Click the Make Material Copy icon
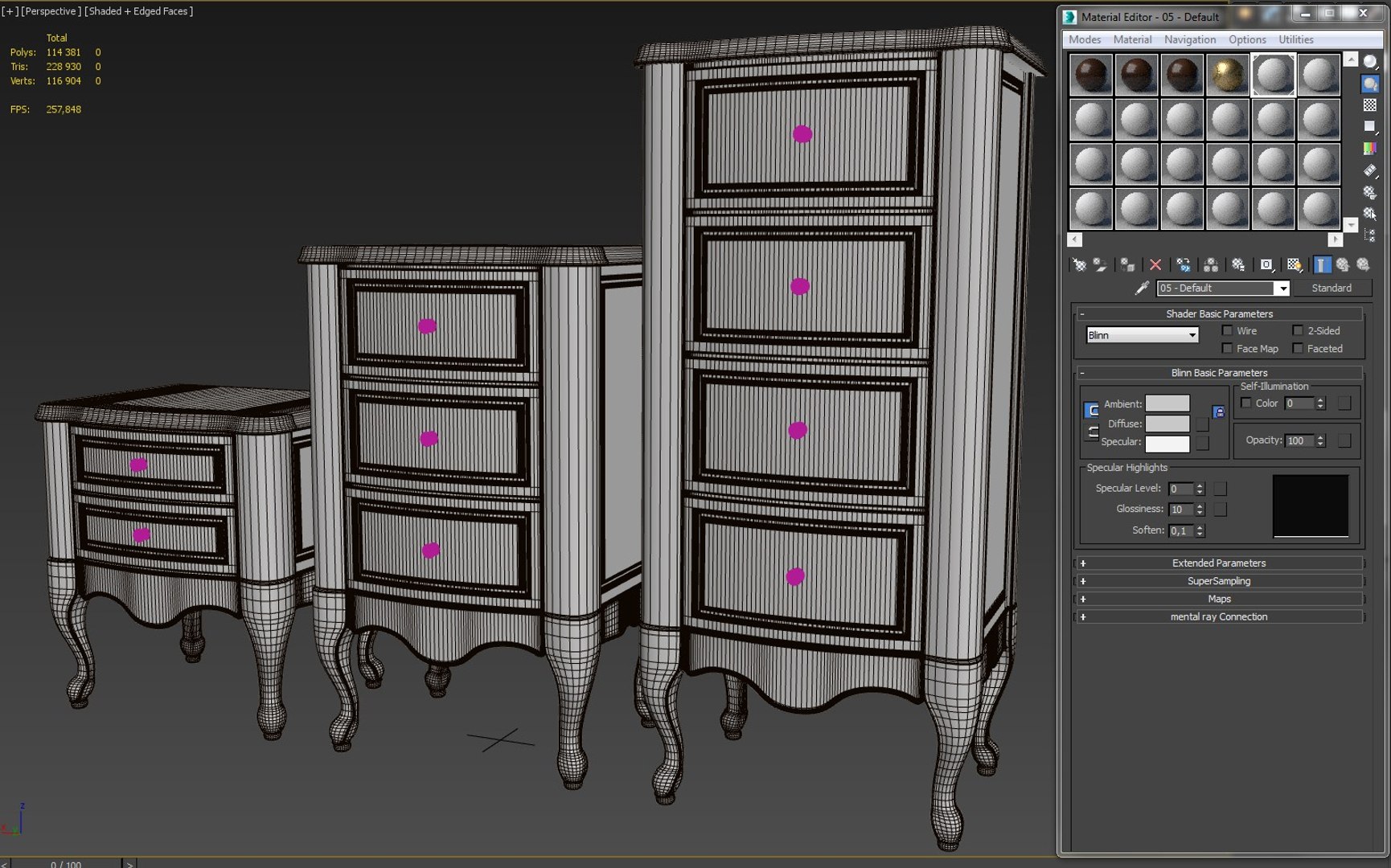The image size is (1391, 868). 1184,264
